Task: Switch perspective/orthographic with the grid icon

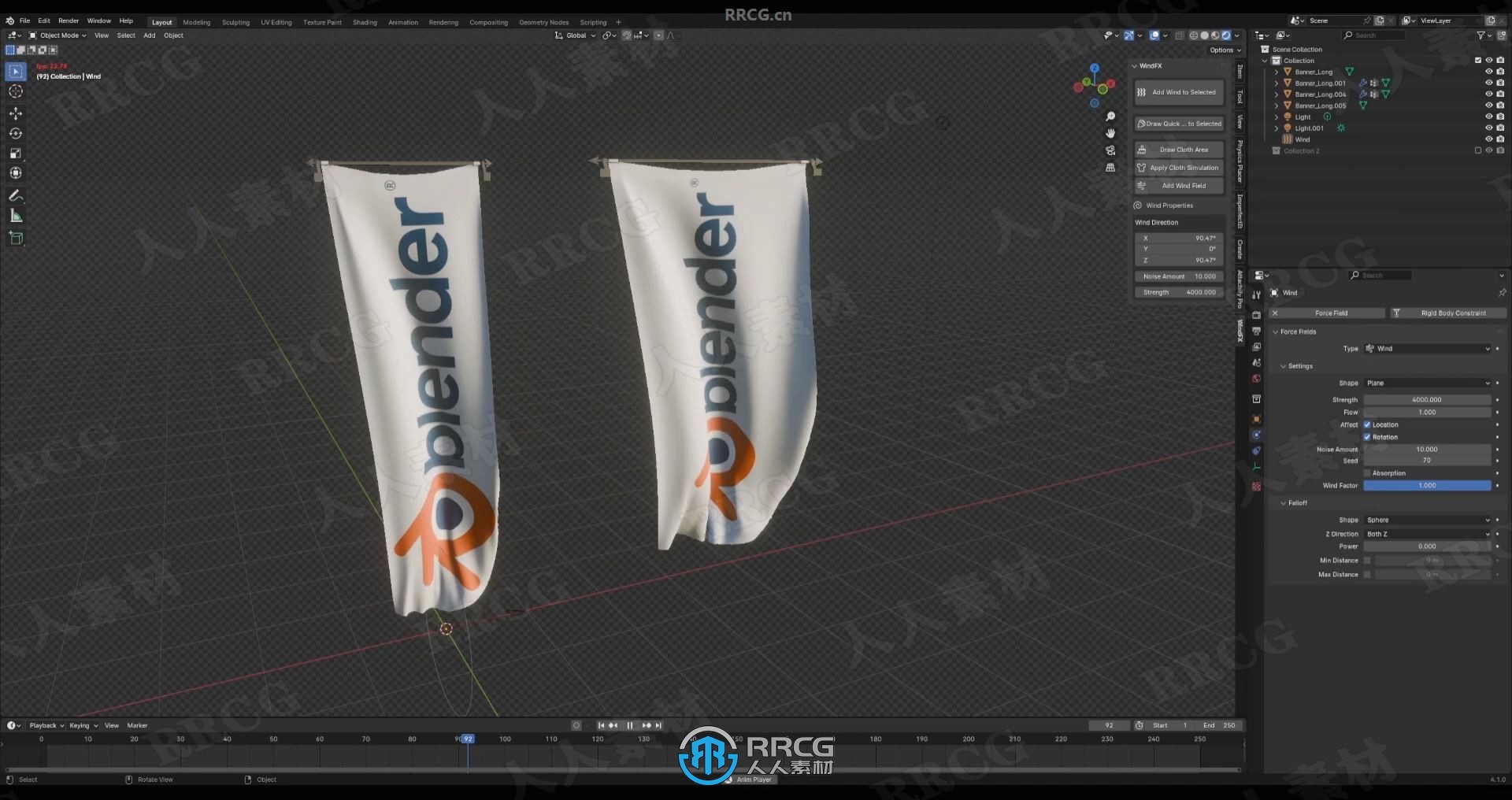Action: pos(1110,168)
